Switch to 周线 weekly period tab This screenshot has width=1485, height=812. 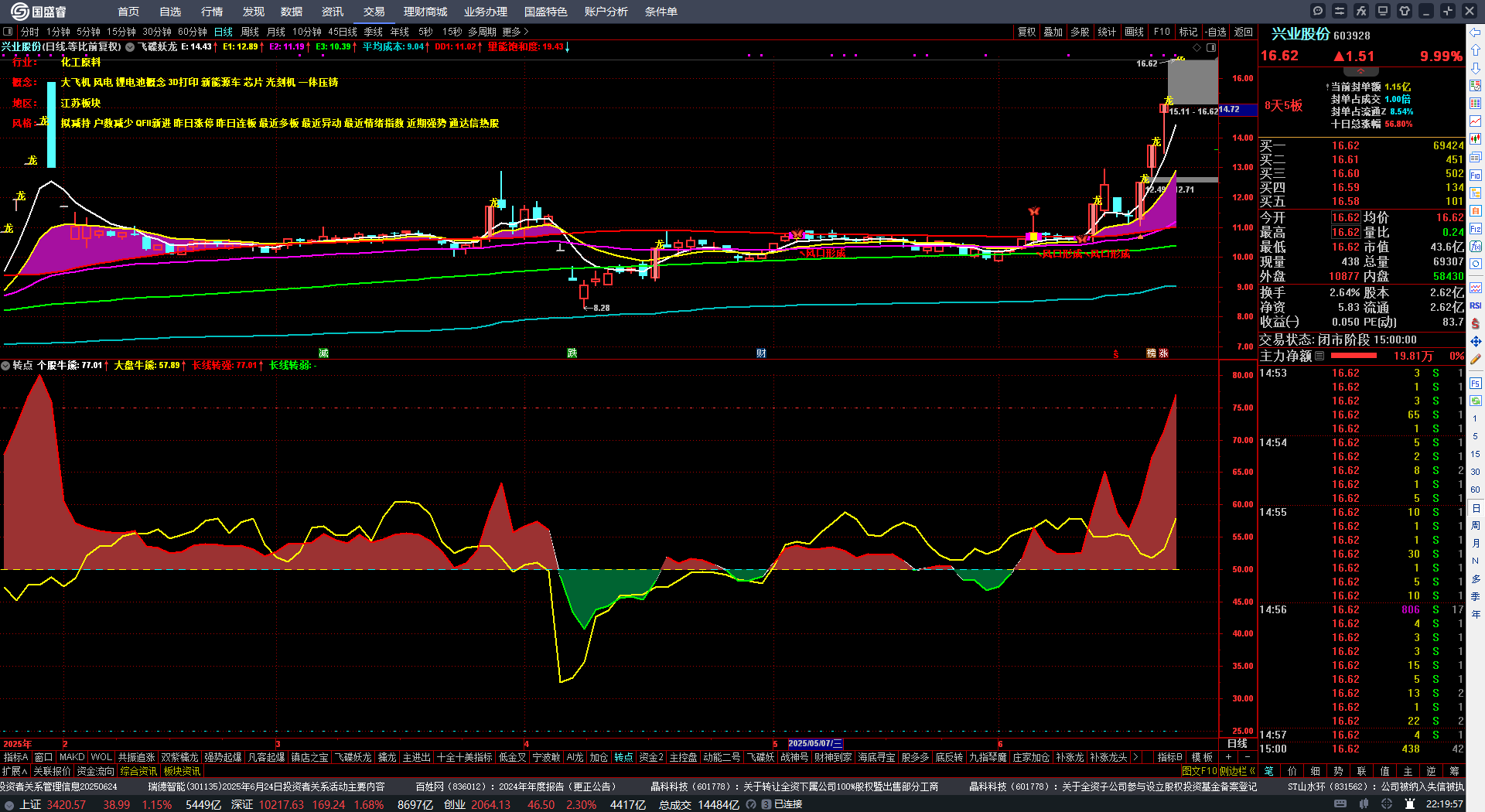tap(250, 32)
